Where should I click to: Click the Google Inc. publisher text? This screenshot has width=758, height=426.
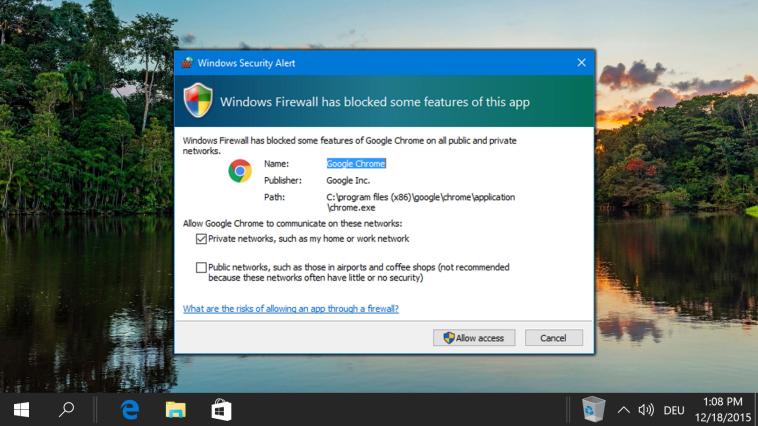tap(348, 180)
